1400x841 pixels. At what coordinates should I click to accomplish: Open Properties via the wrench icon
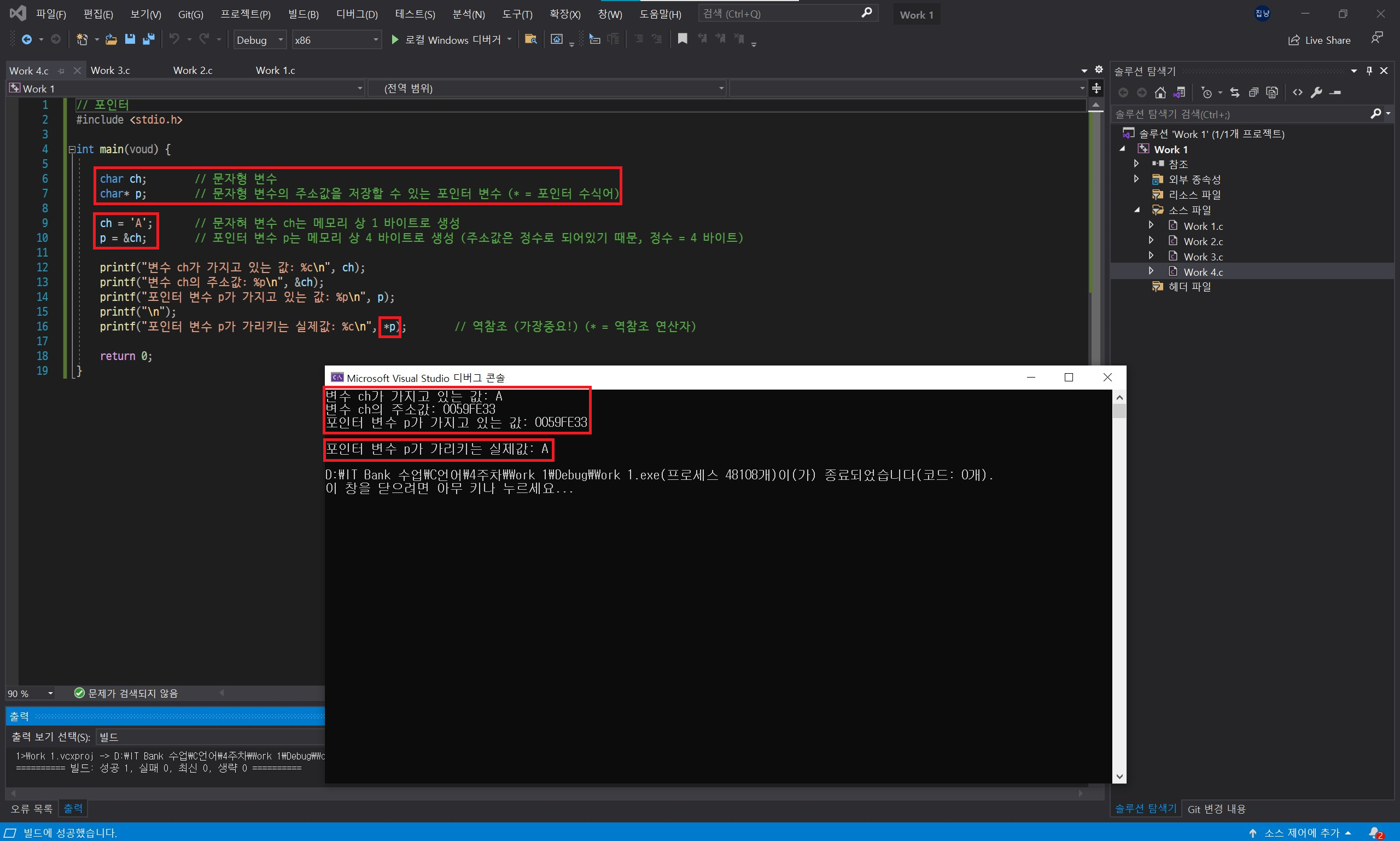coord(1316,92)
